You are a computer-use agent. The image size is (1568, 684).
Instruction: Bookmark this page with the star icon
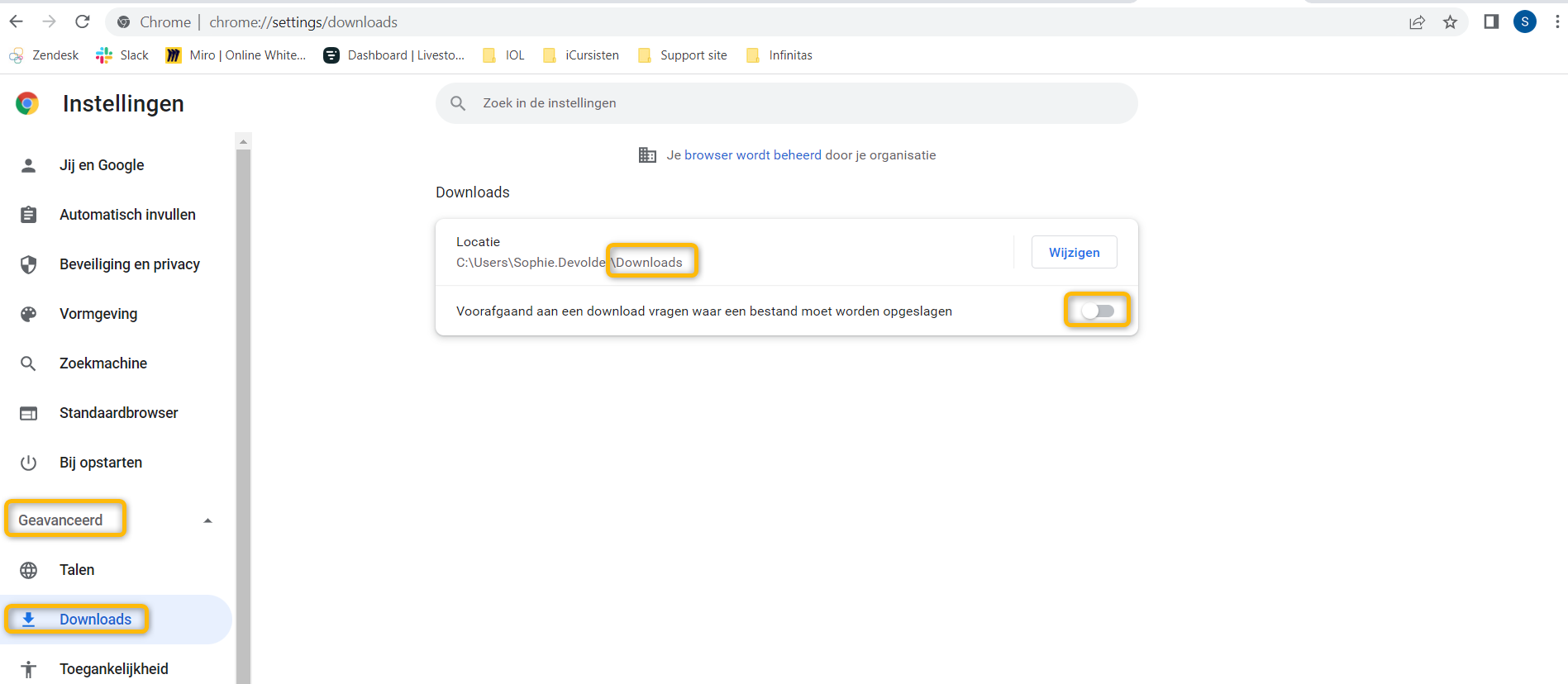1450,22
